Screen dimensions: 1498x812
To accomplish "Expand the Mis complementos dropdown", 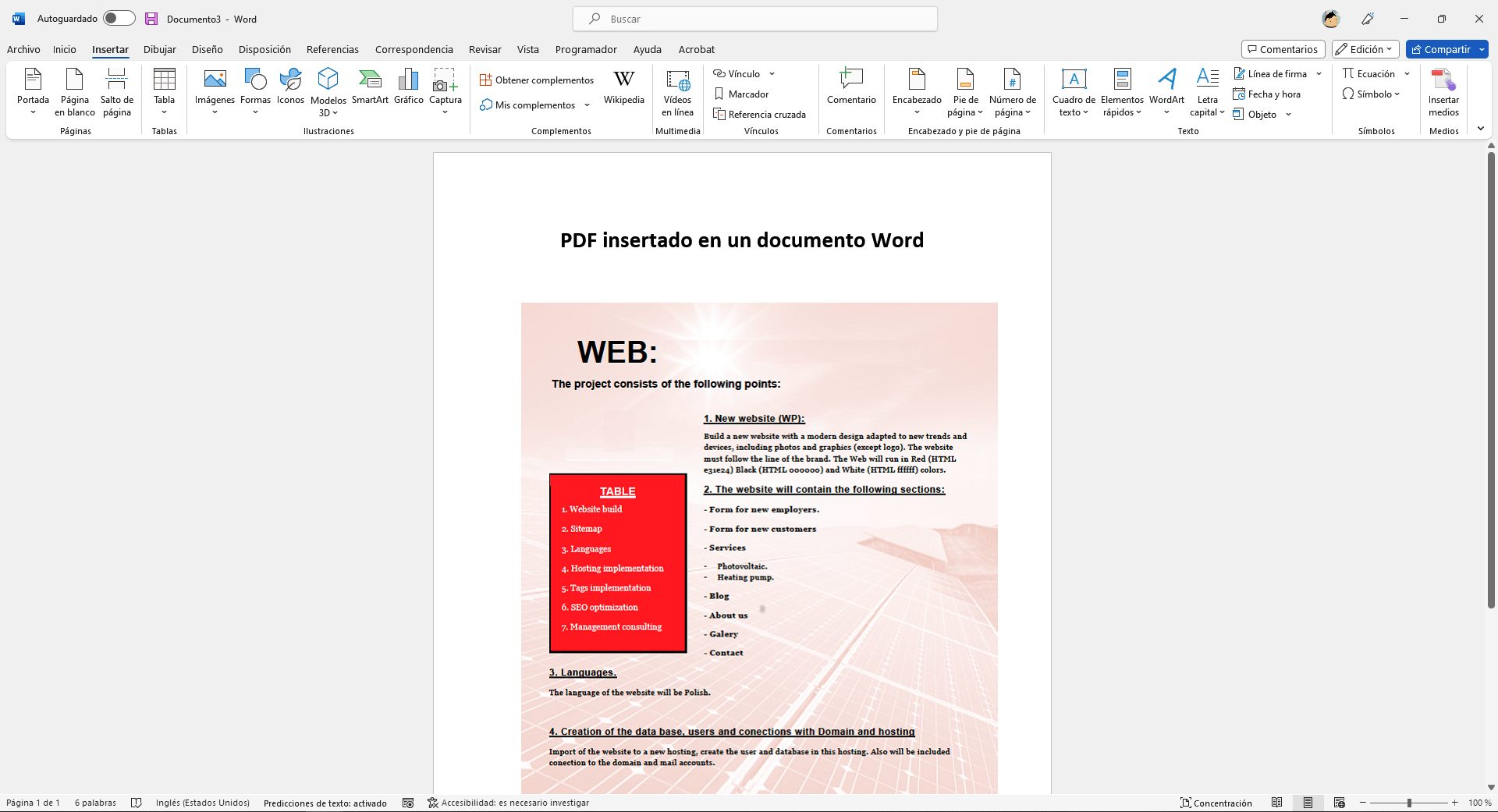I will pyautogui.click(x=587, y=105).
